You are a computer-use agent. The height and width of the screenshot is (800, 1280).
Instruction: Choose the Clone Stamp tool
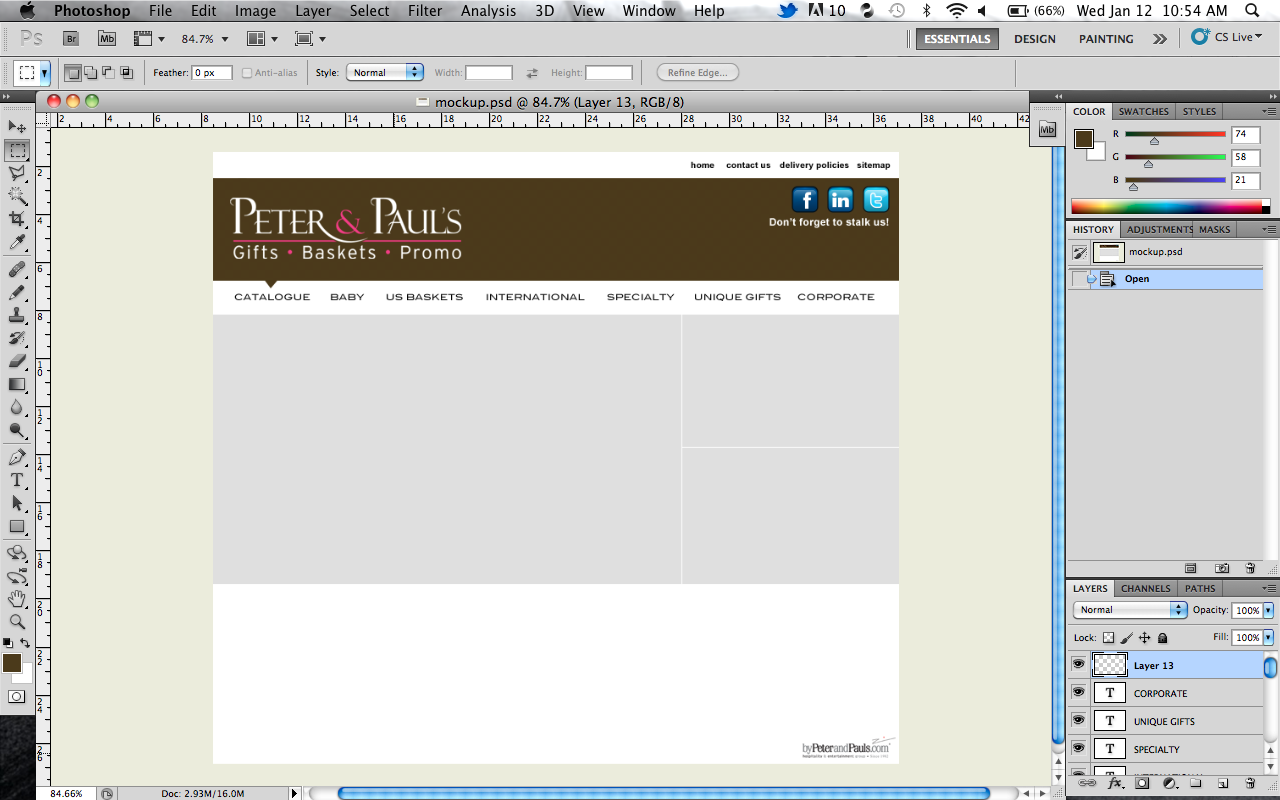coord(17,315)
